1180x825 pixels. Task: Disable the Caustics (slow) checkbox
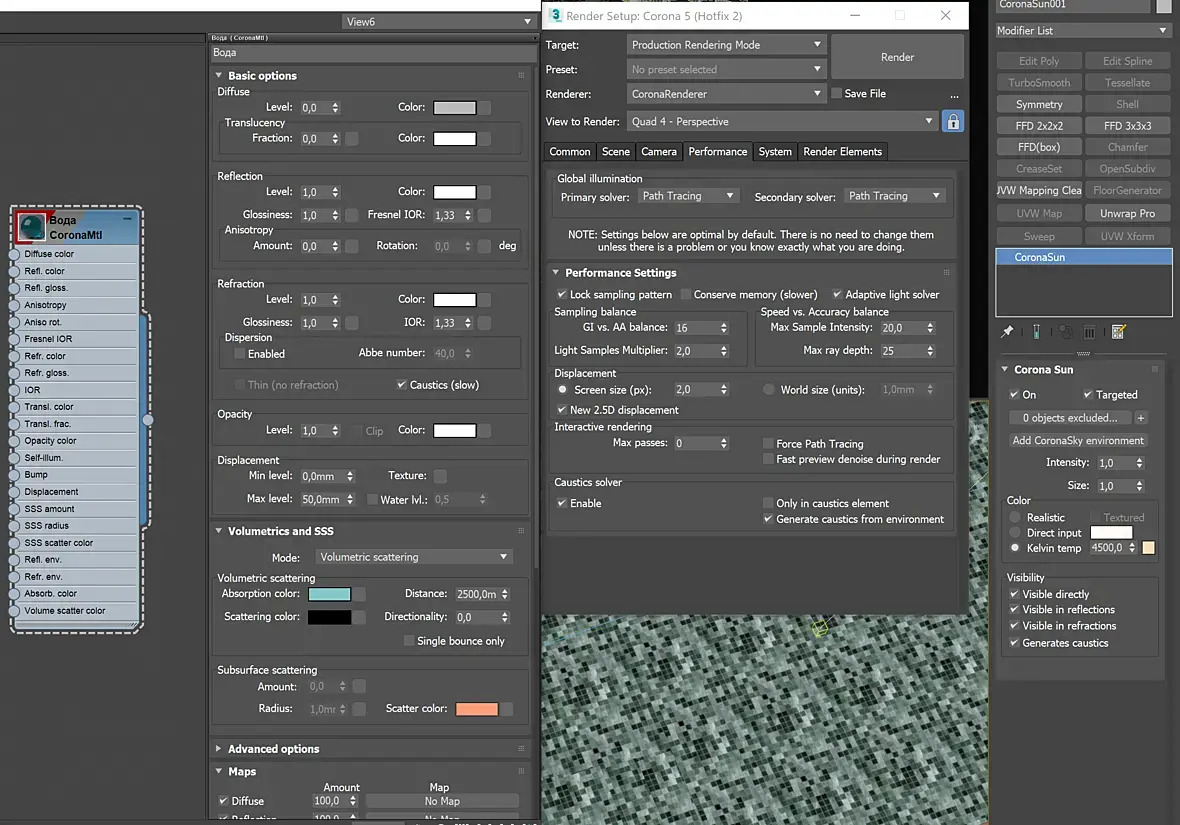402,385
